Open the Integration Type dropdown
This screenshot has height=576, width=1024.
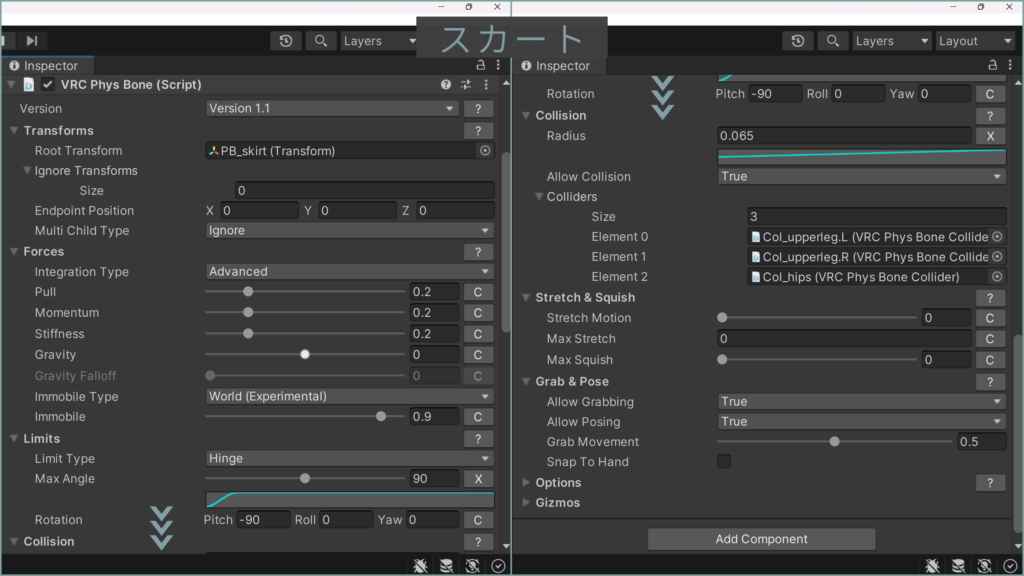click(x=349, y=272)
